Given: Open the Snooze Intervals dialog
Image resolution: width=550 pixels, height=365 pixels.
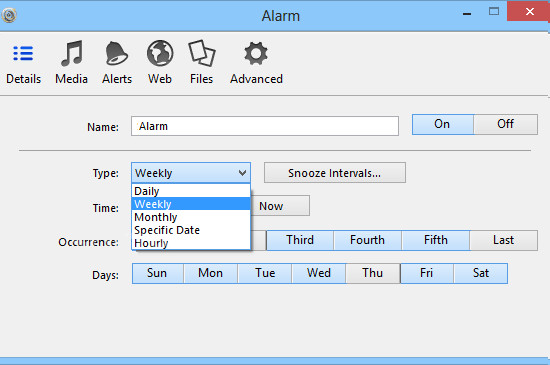Looking at the screenshot, I should point(335,173).
